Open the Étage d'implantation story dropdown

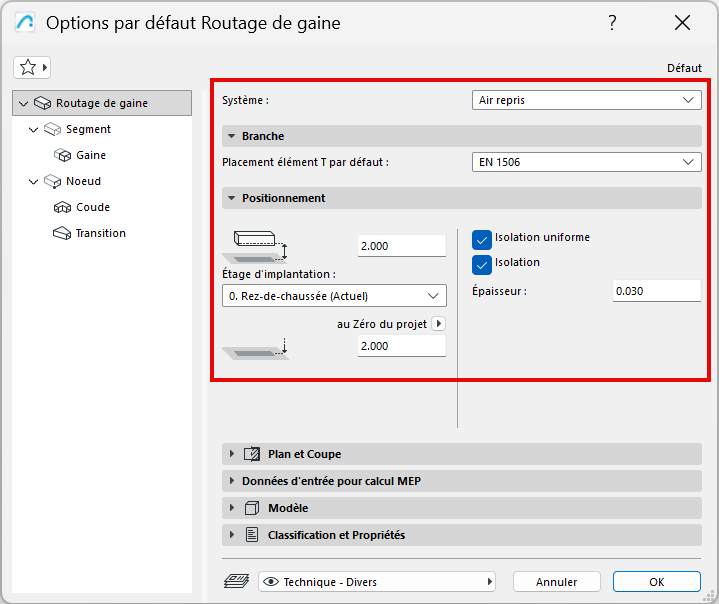[x=334, y=295]
